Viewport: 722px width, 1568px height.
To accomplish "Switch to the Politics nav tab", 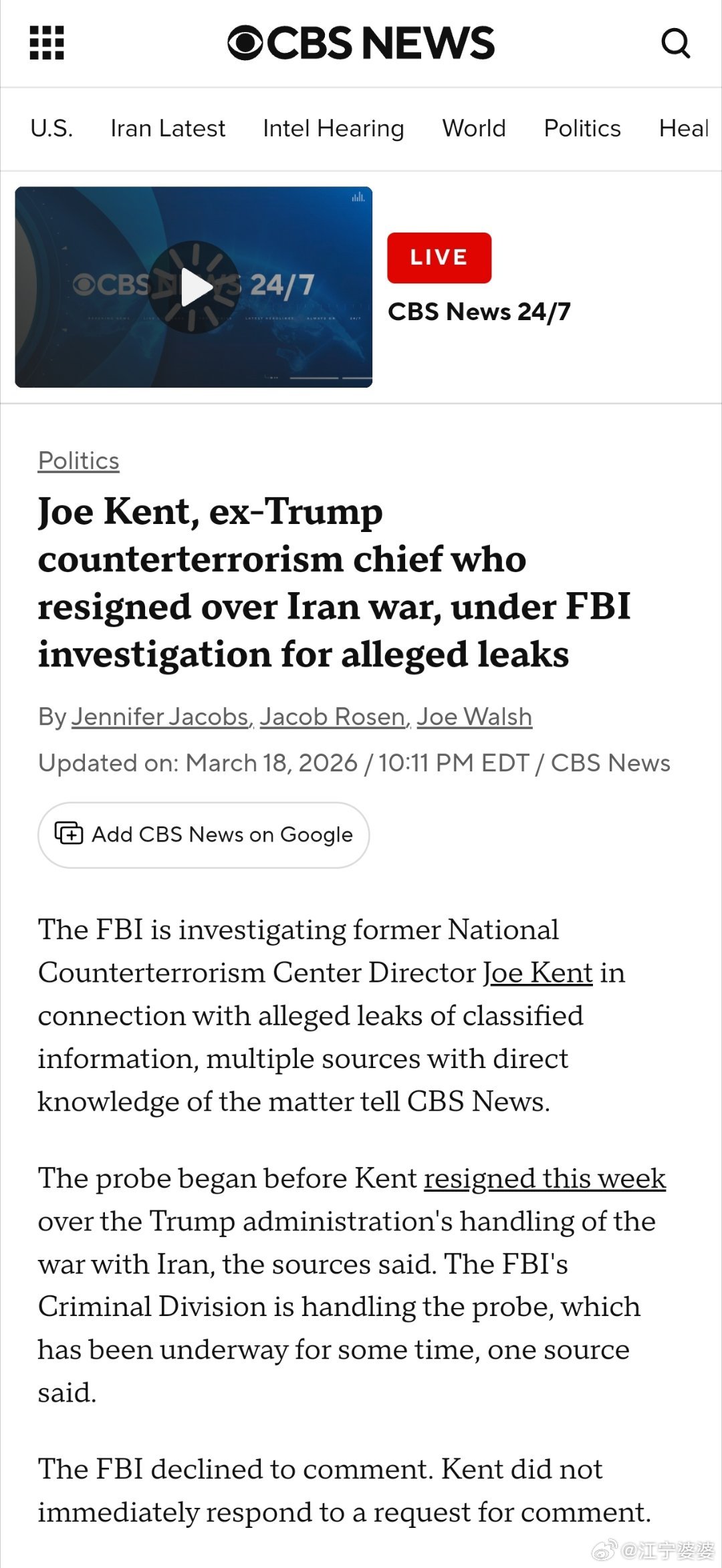I will click(582, 128).
